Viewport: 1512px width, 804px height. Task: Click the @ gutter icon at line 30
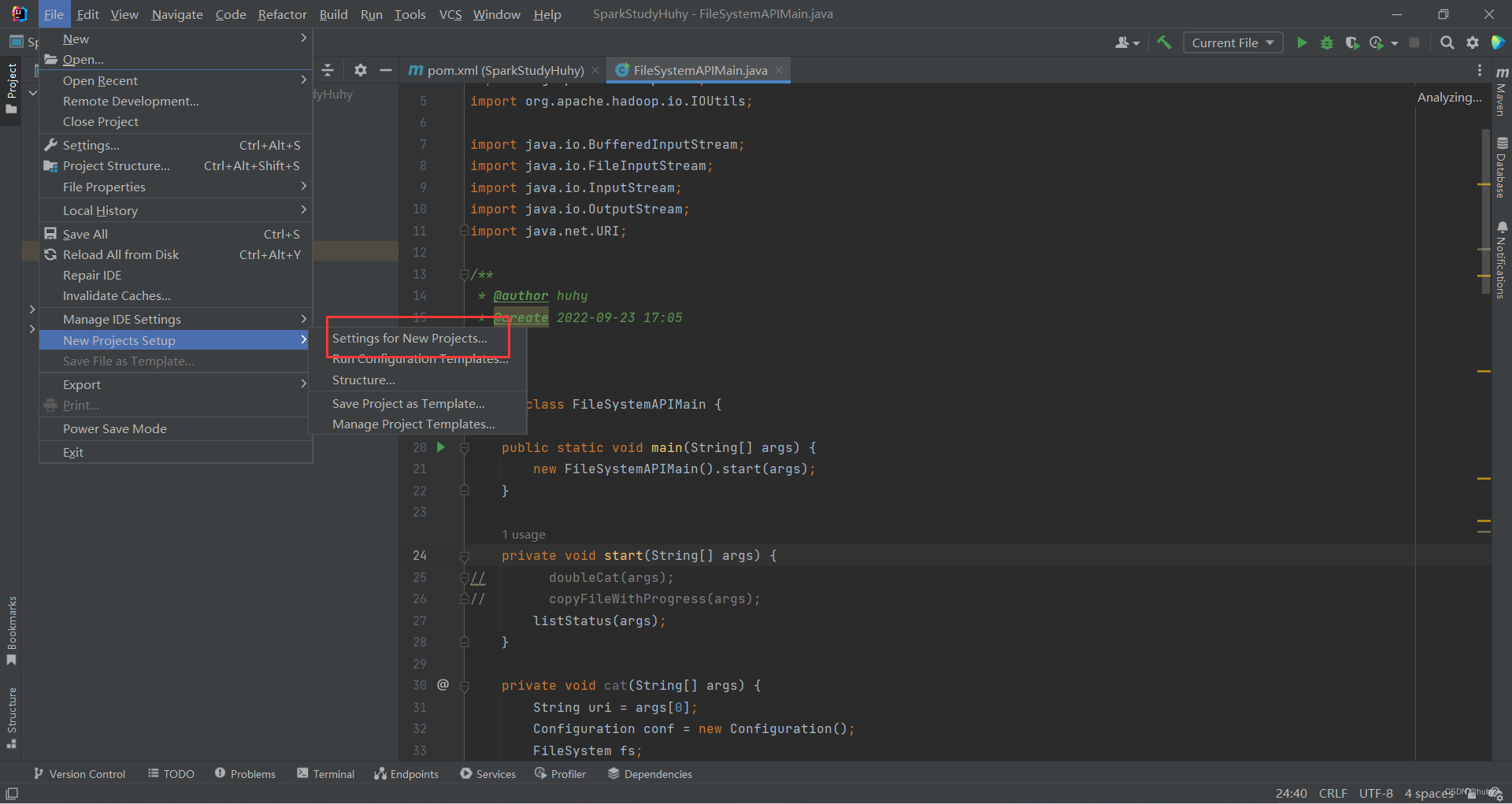[x=443, y=685]
